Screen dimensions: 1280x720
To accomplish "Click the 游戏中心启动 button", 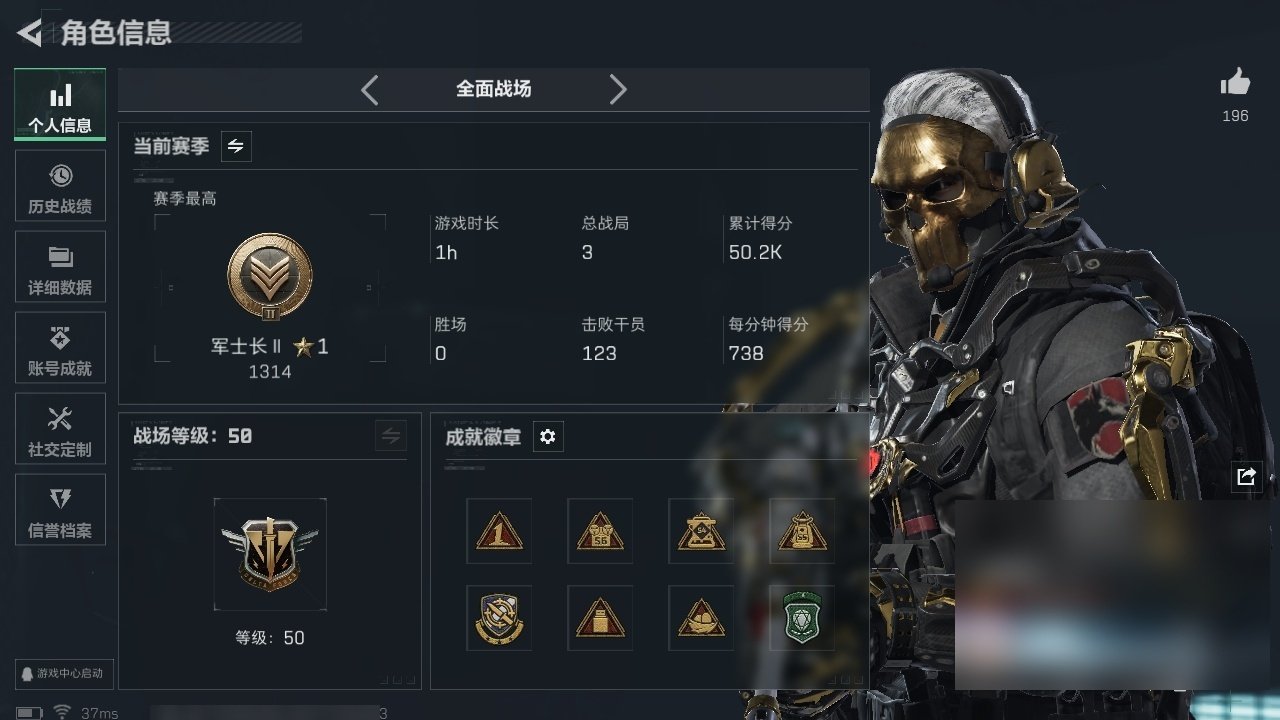I will (62, 673).
